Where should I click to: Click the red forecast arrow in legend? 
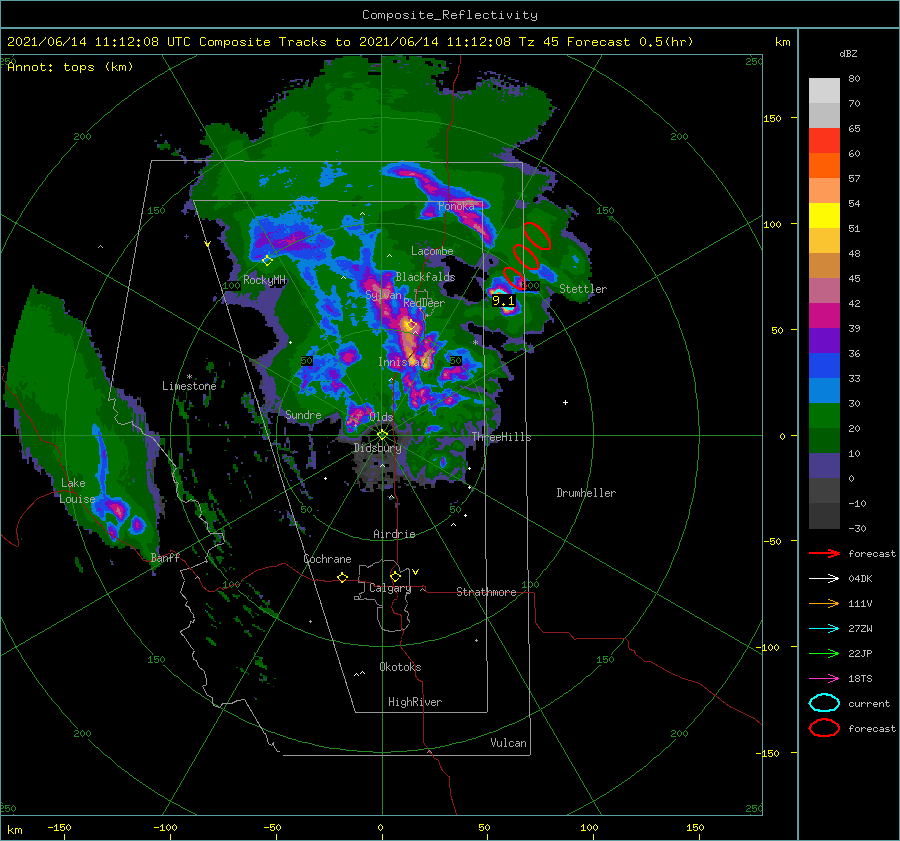[824, 553]
